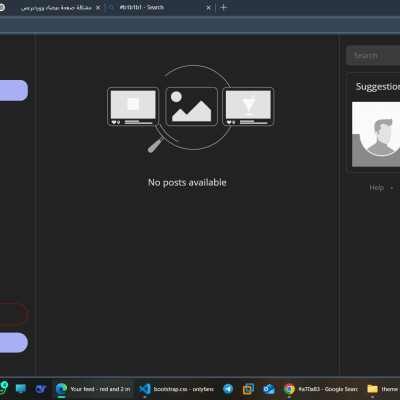
Task: Click the image placeholder icon above No posts
Action: [191, 106]
